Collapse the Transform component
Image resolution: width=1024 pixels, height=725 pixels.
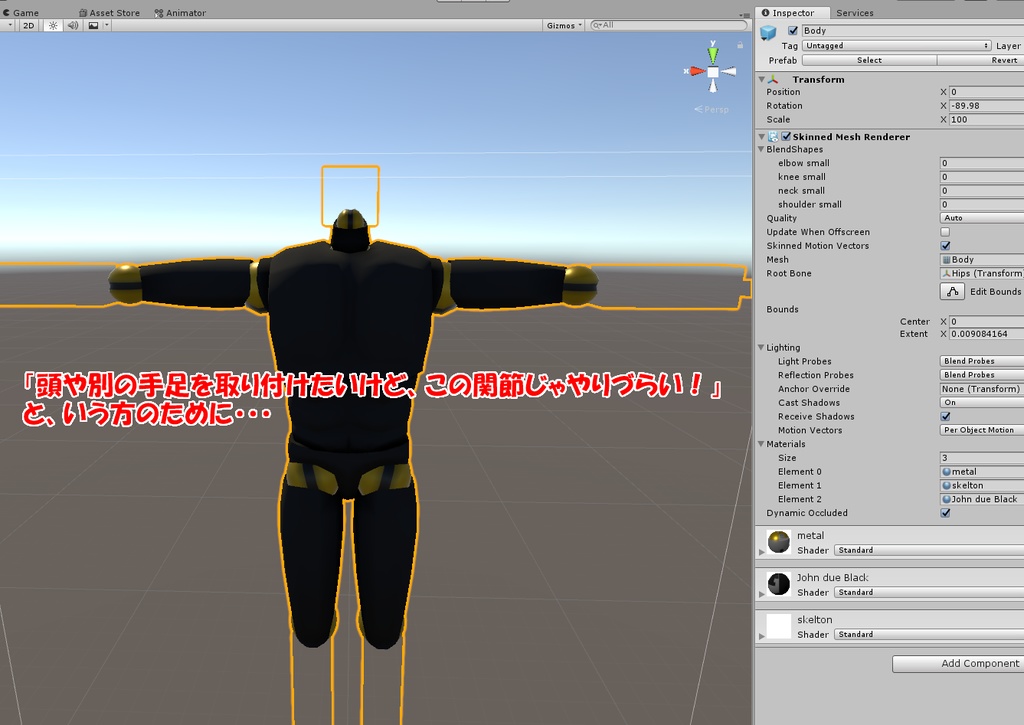pyautogui.click(x=763, y=79)
